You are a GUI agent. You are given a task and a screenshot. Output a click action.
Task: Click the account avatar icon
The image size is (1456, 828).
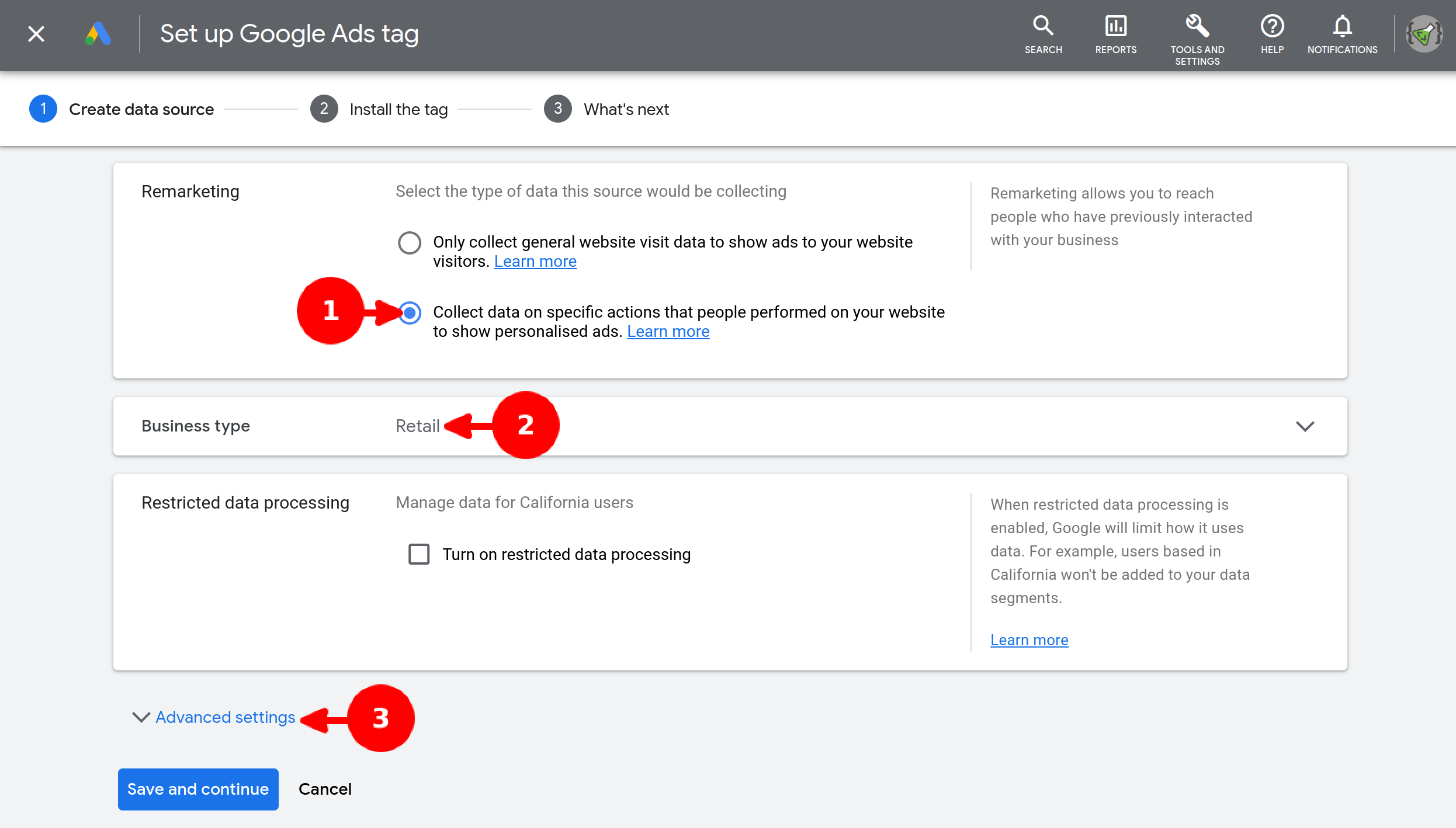[x=1424, y=34]
